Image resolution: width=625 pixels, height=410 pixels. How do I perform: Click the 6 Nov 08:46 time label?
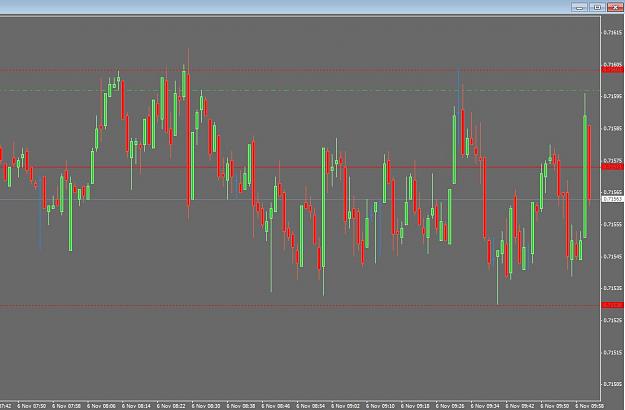click(x=276, y=406)
